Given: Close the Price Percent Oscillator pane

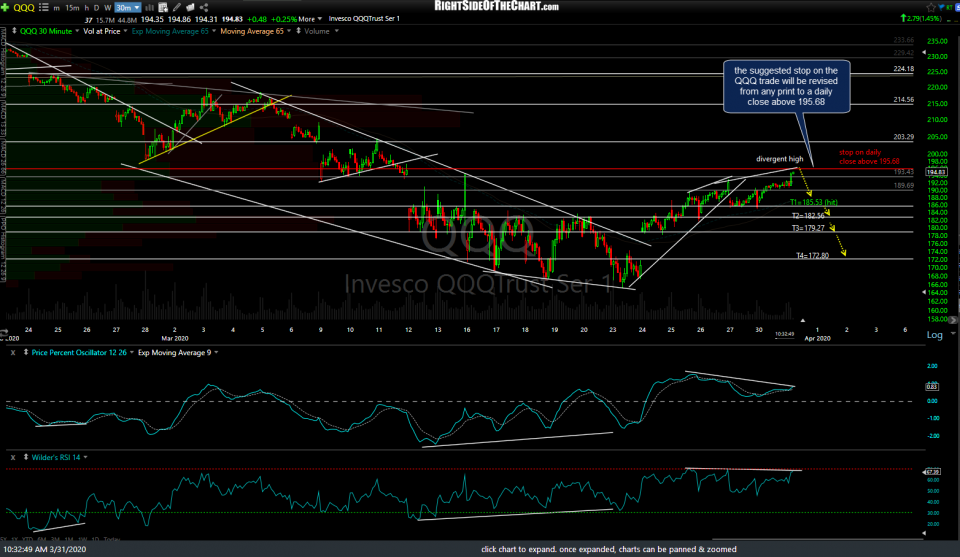Looking at the screenshot, I should (x=13, y=353).
